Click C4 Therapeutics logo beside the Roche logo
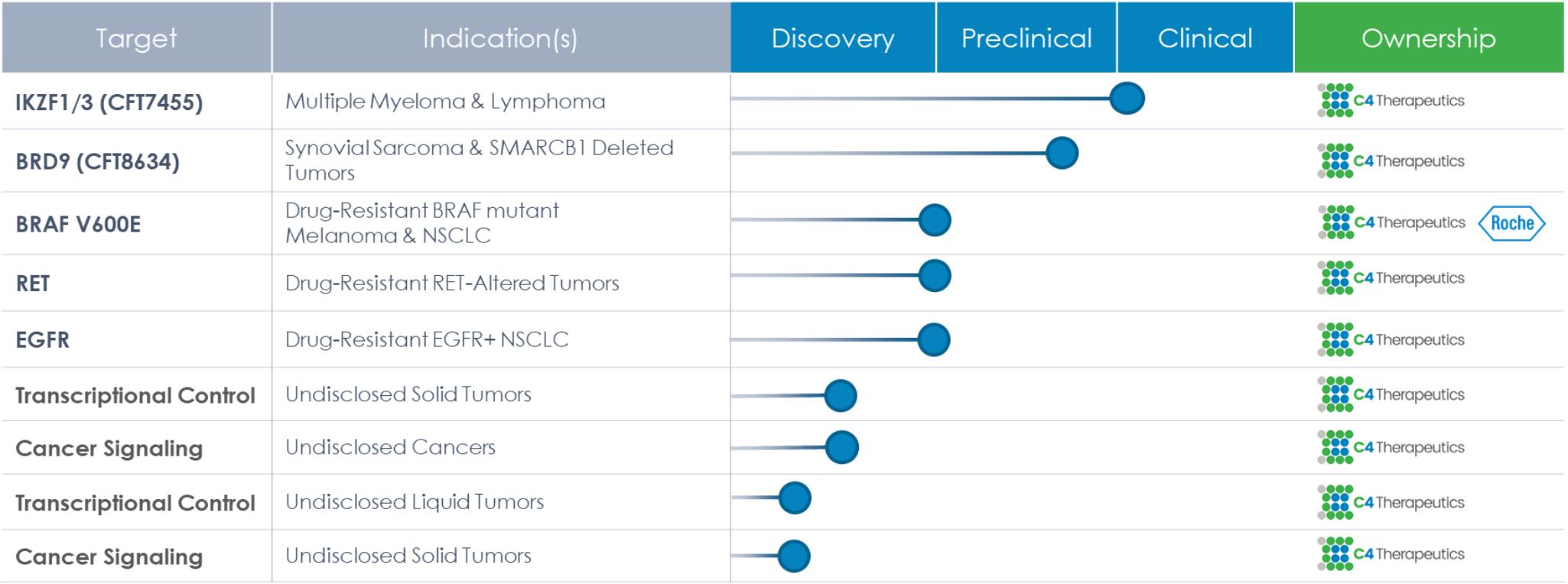 pos(1391,222)
